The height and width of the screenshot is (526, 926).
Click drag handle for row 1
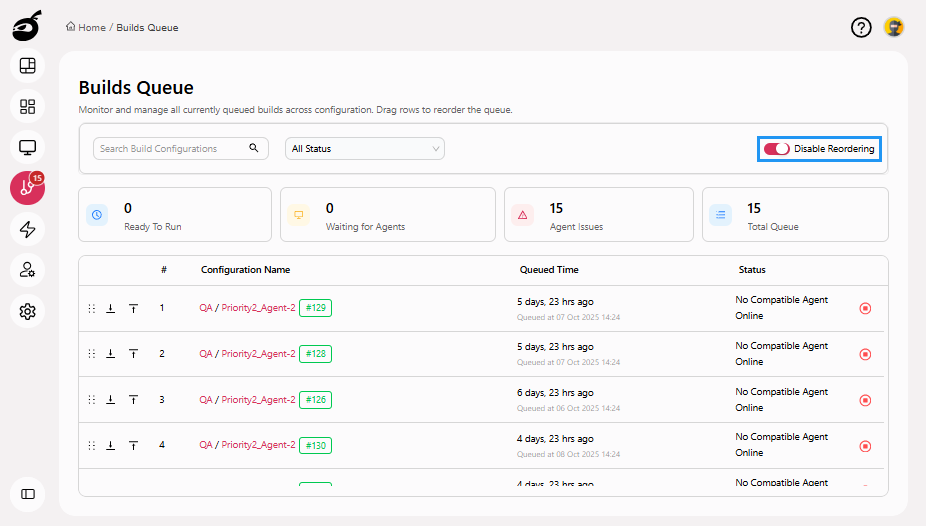pyautogui.click(x=92, y=308)
